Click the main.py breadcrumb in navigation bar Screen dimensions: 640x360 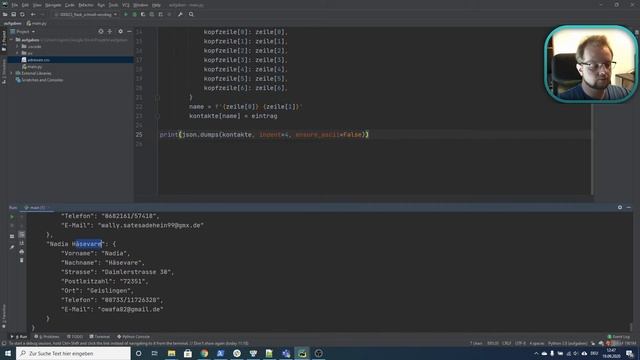[x=37, y=23]
